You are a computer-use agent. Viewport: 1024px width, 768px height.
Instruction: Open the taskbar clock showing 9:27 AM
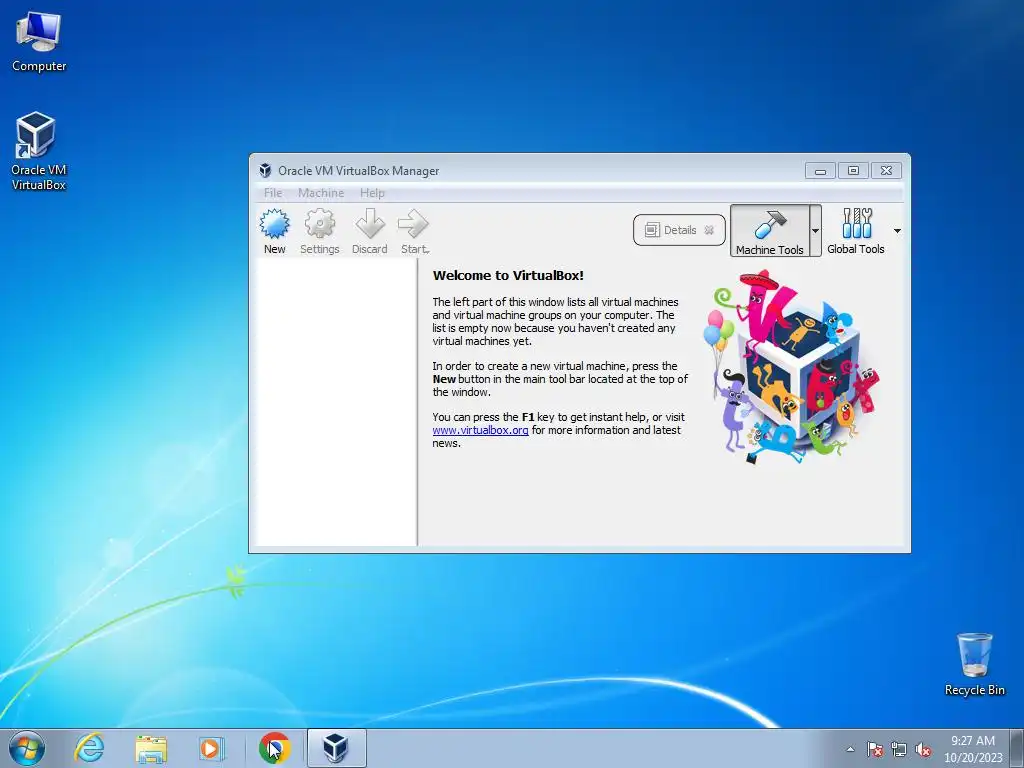pos(973,749)
